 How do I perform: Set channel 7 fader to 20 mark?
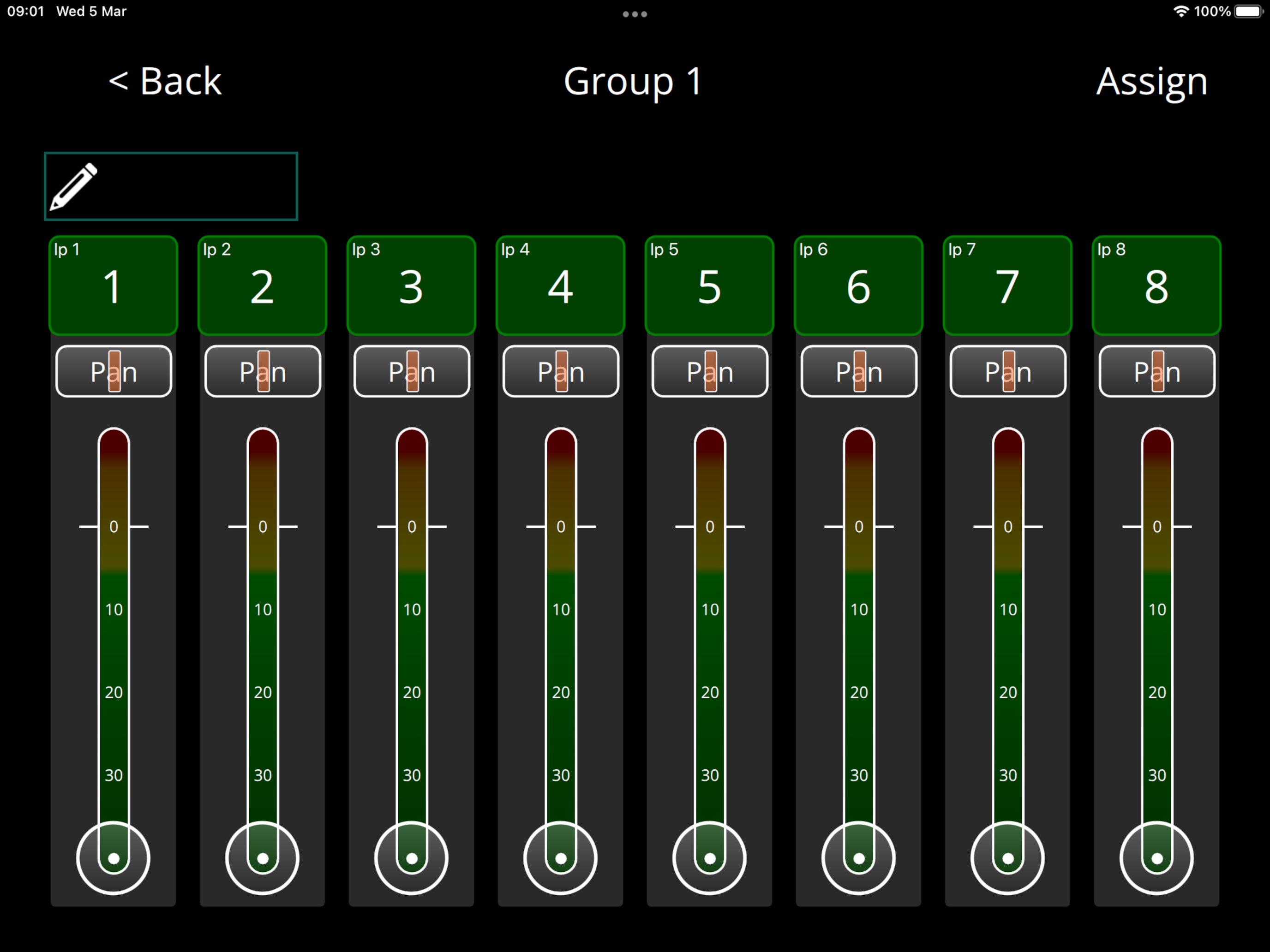pyautogui.click(x=1008, y=692)
